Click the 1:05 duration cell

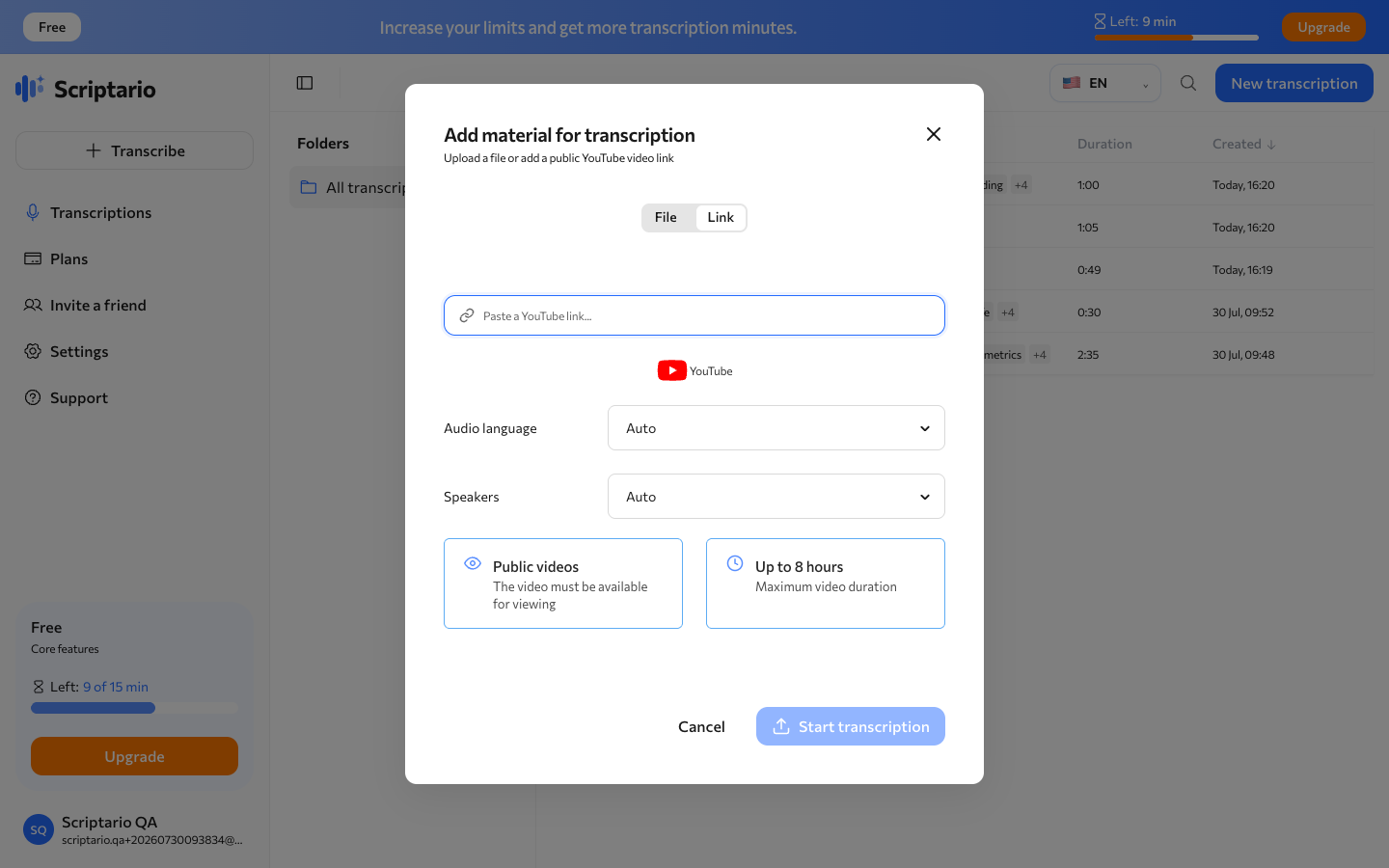(x=1088, y=228)
